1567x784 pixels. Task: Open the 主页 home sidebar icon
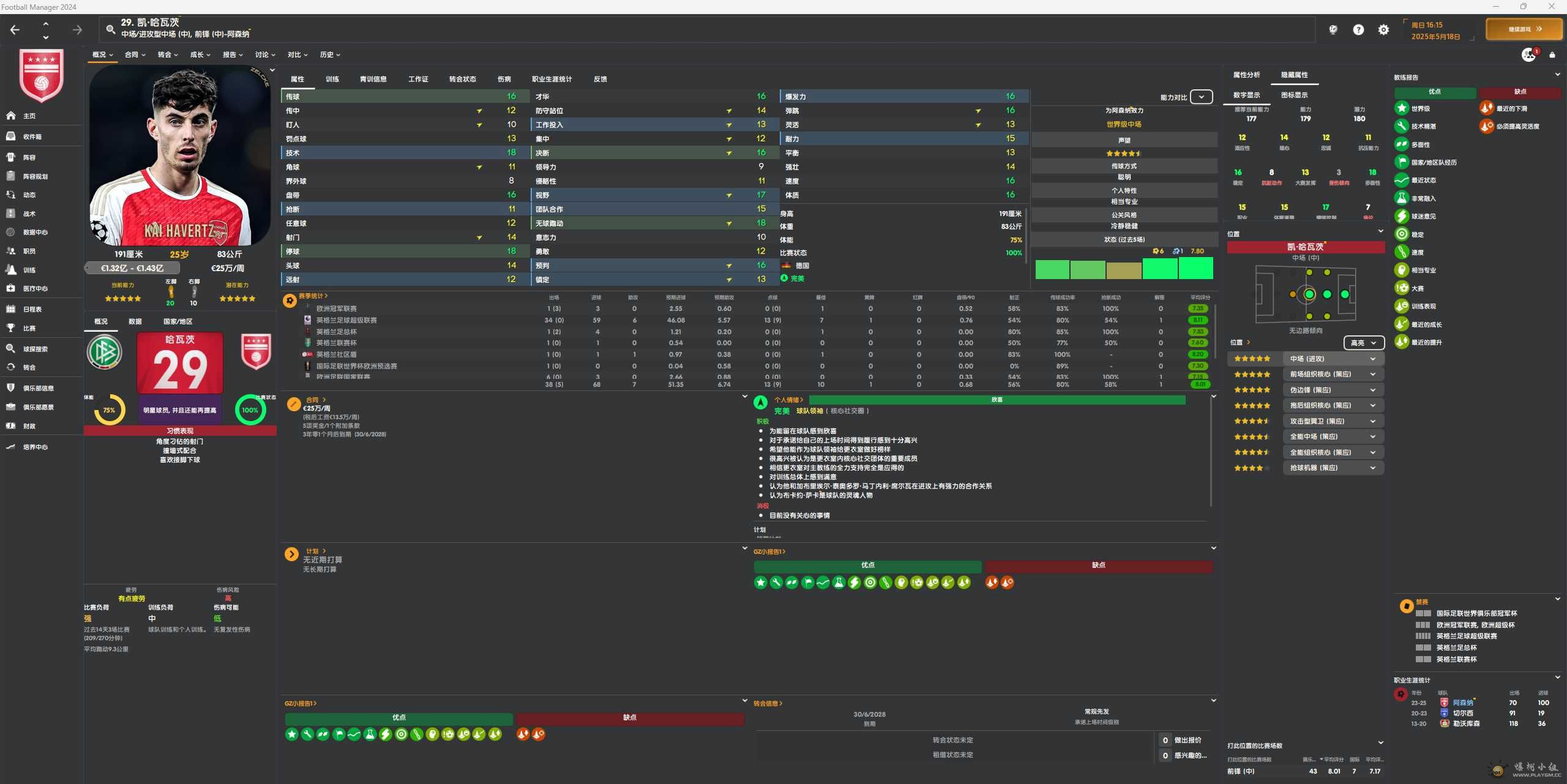click(x=11, y=116)
